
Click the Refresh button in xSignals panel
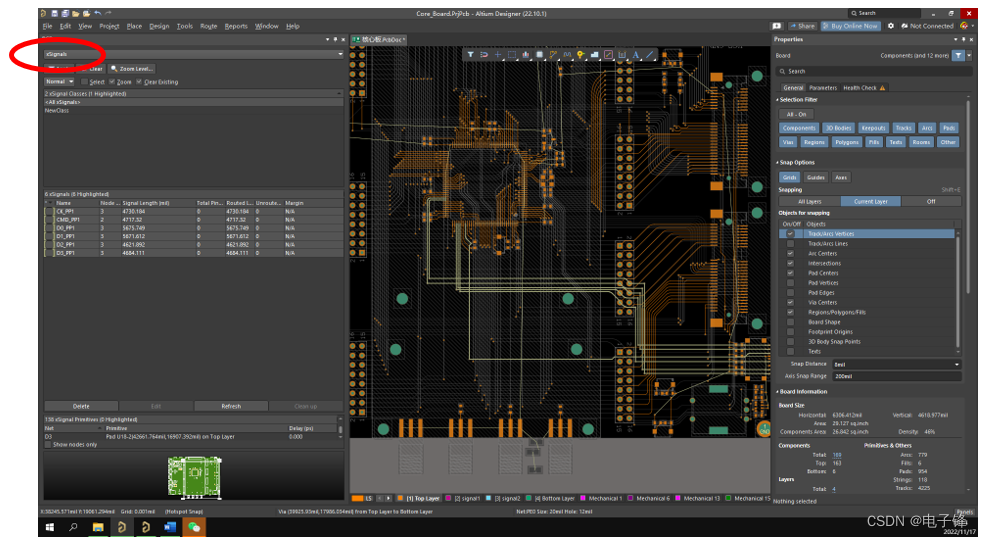(x=231, y=406)
